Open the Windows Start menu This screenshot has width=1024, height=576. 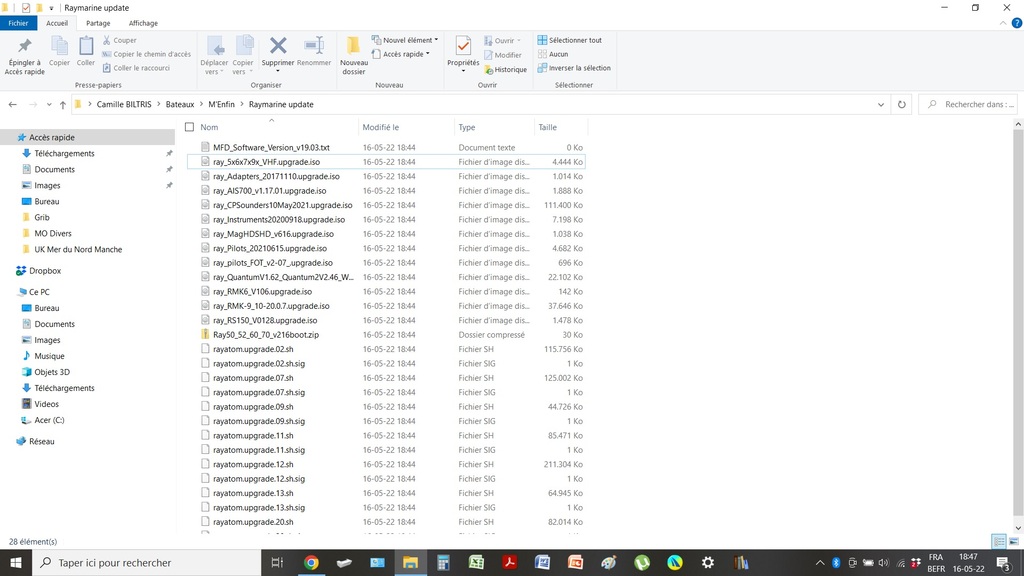pyautogui.click(x=16, y=562)
